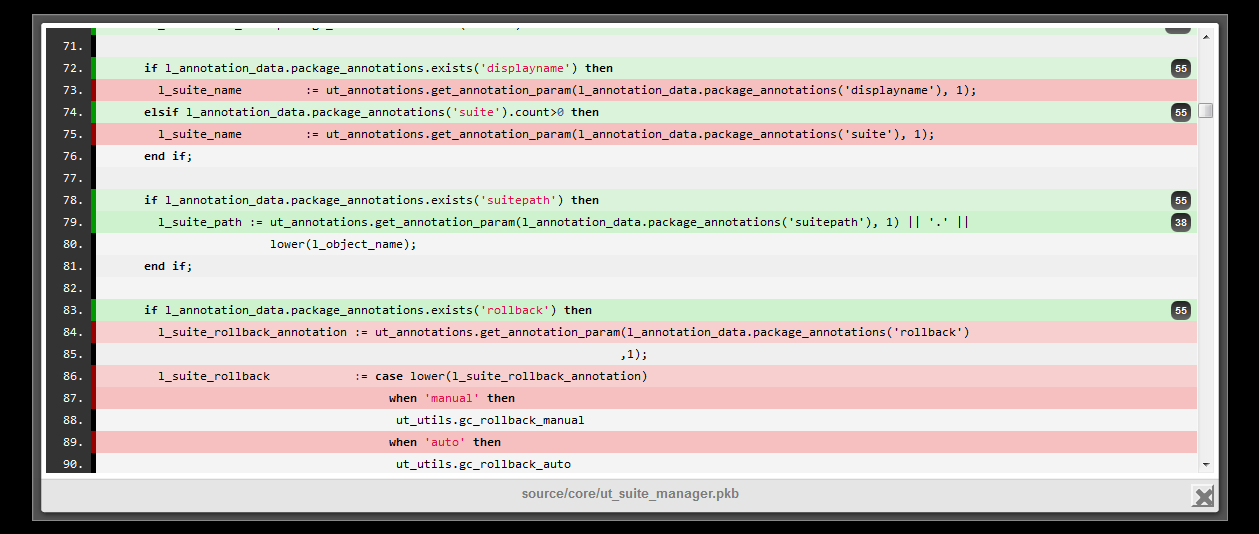Viewport: 1259px width, 534px height.
Task: Click hit count badge on line 74
Action: (x=1181, y=112)
